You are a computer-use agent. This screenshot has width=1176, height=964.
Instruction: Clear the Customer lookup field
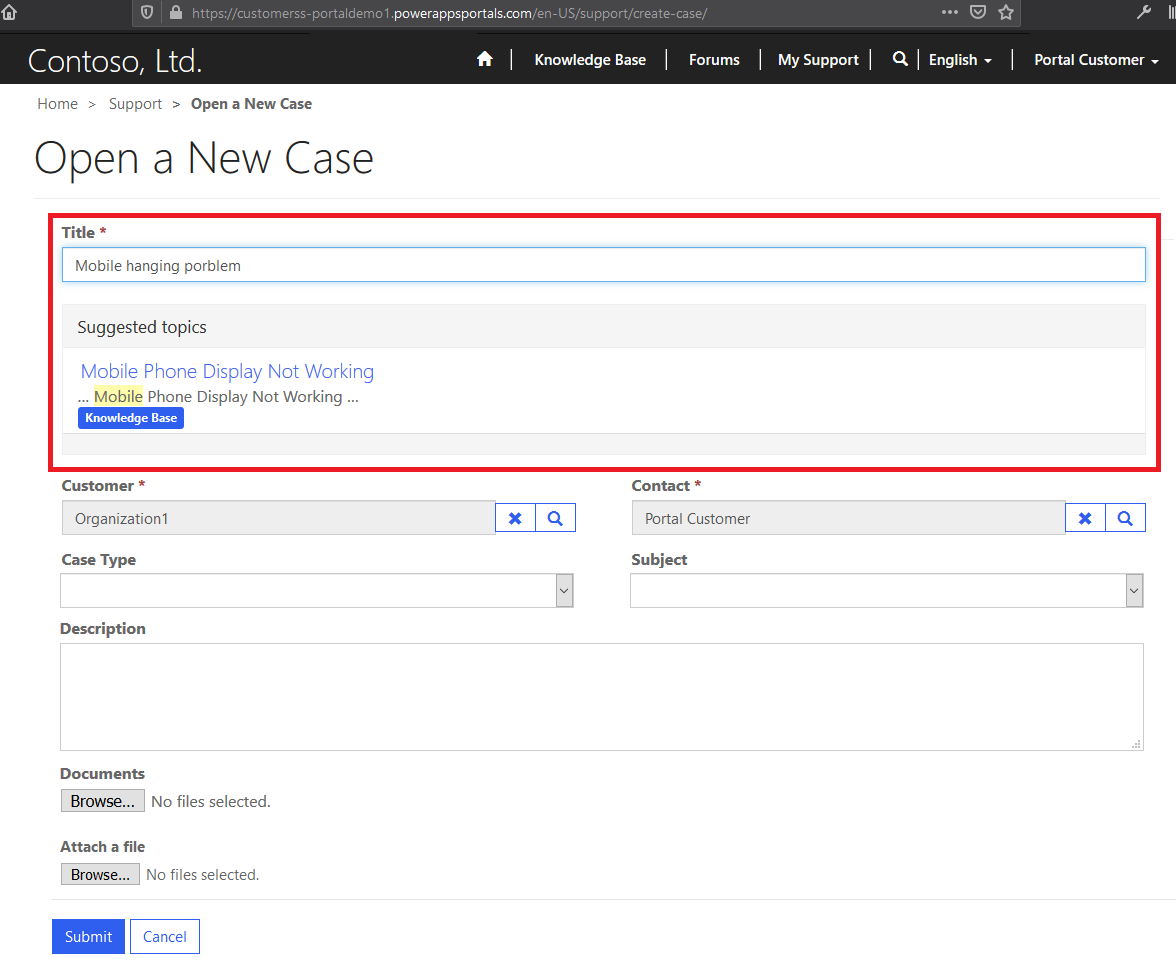pos(515,518)
